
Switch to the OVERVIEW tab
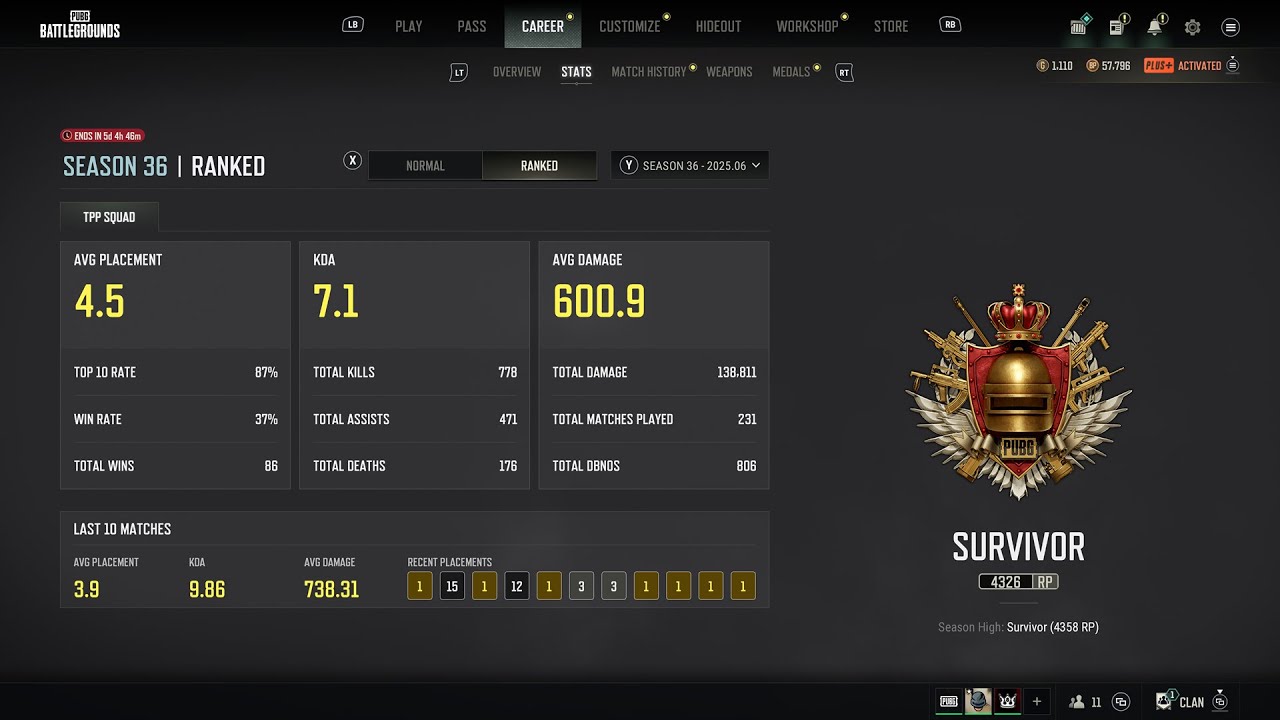pos(517,72)
